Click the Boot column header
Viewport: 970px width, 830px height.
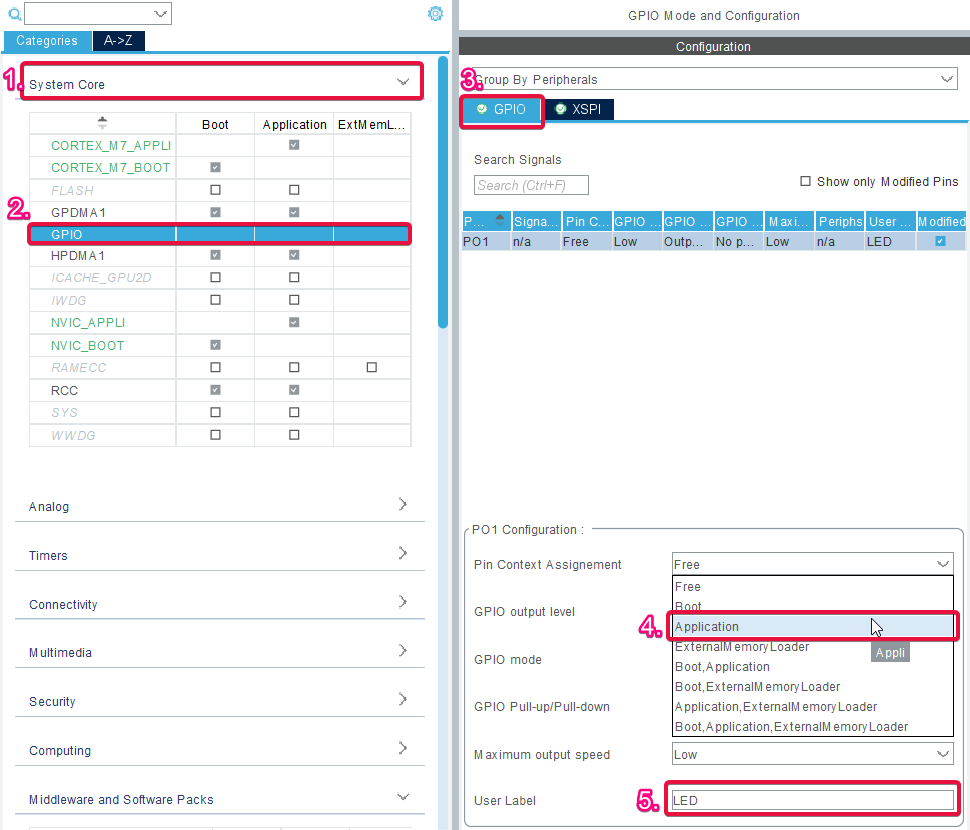215,124
